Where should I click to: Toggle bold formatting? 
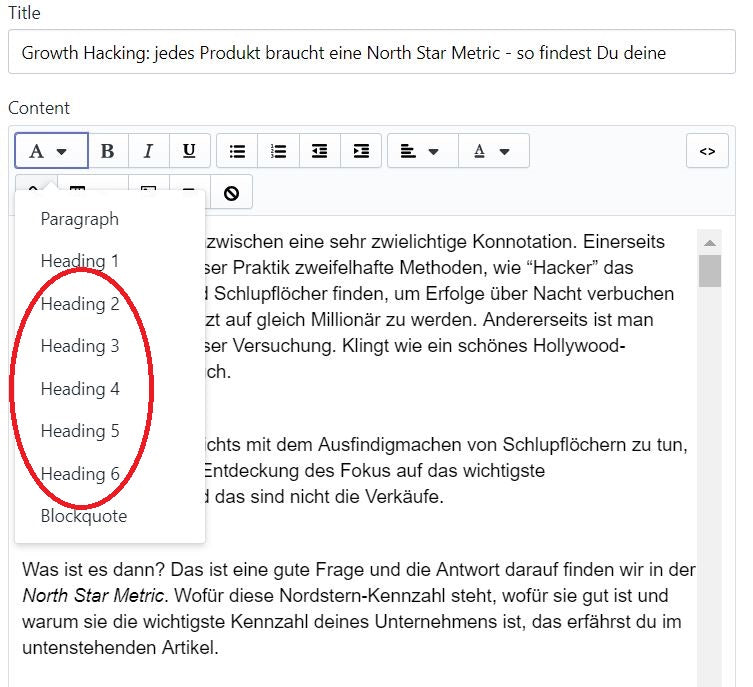point(108,151)
